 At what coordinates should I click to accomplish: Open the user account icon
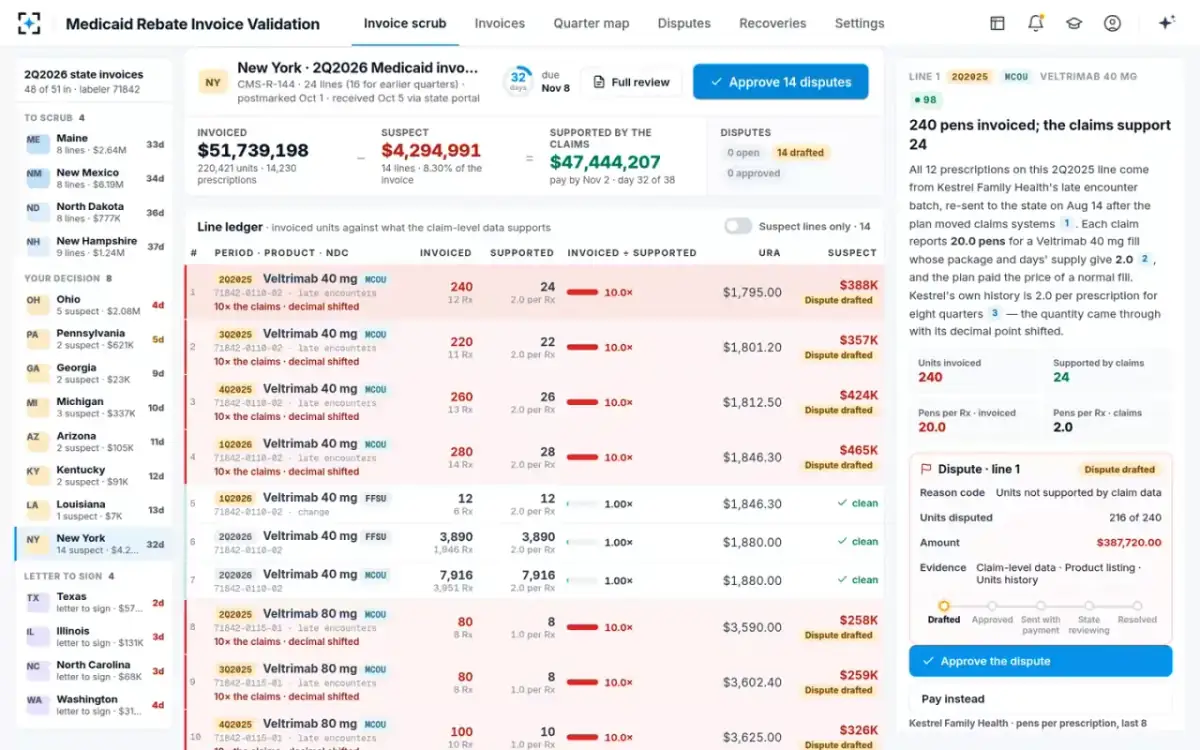coord(1112,23)
